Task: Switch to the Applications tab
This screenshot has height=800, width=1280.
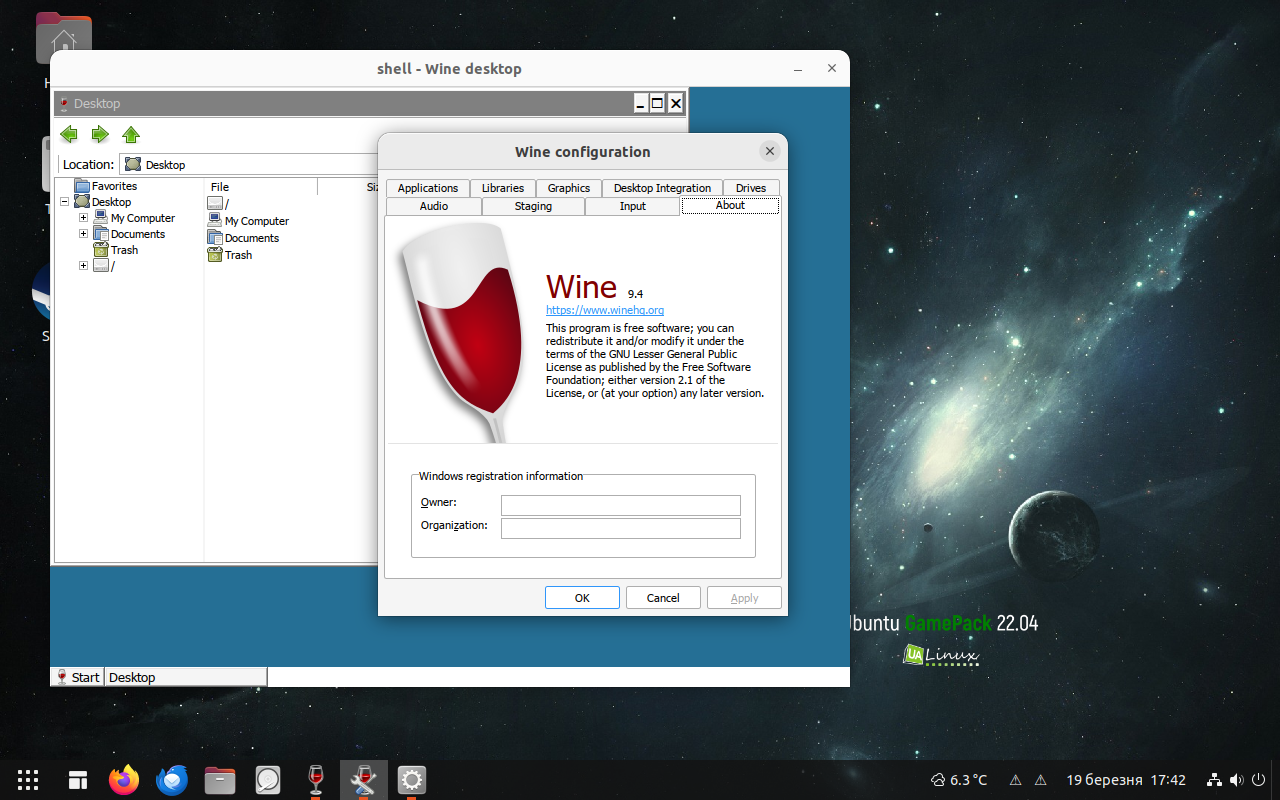Action: (428, 188)
